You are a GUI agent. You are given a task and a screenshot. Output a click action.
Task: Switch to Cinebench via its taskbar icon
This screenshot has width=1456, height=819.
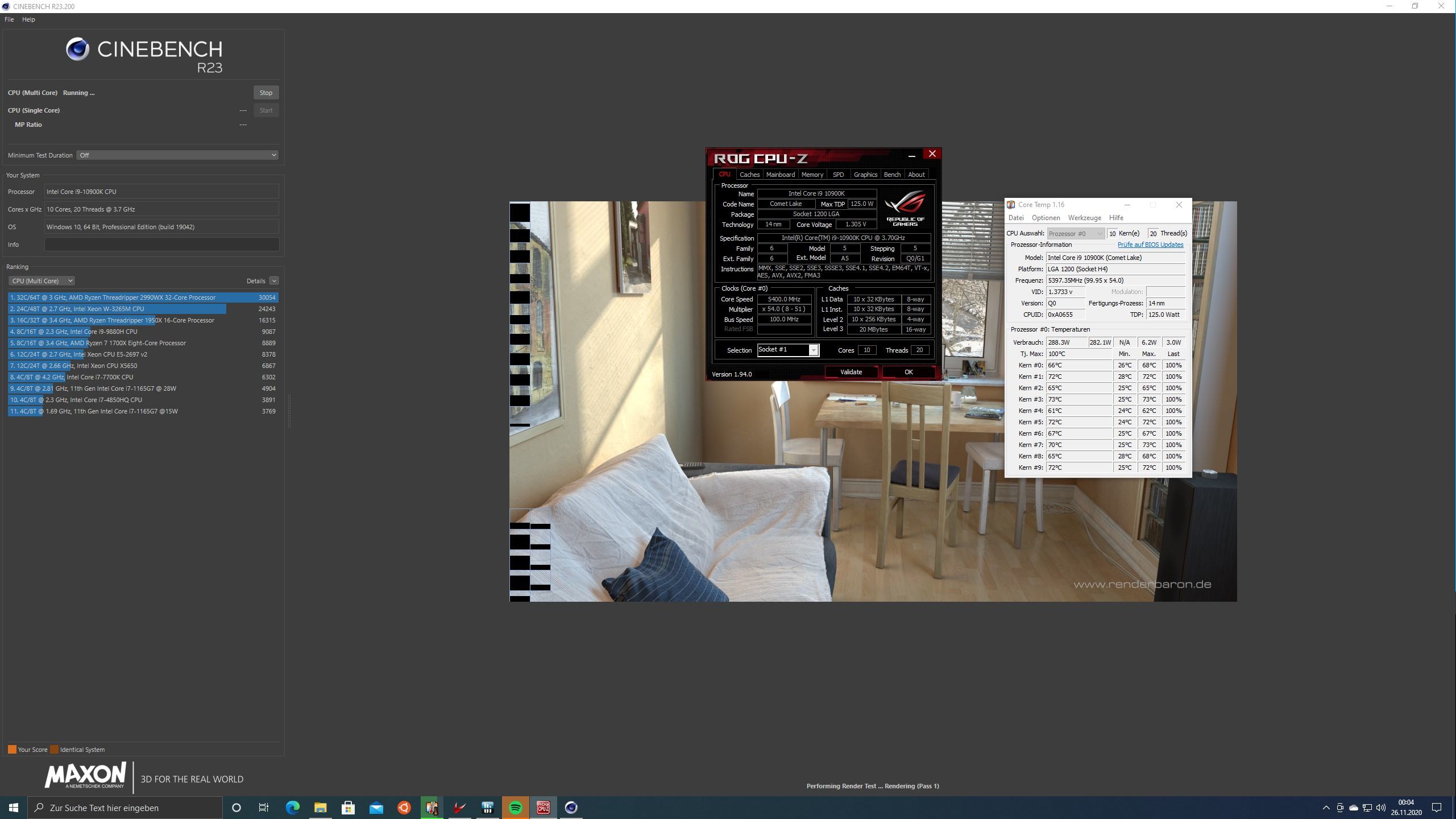[x=571, y=808]
